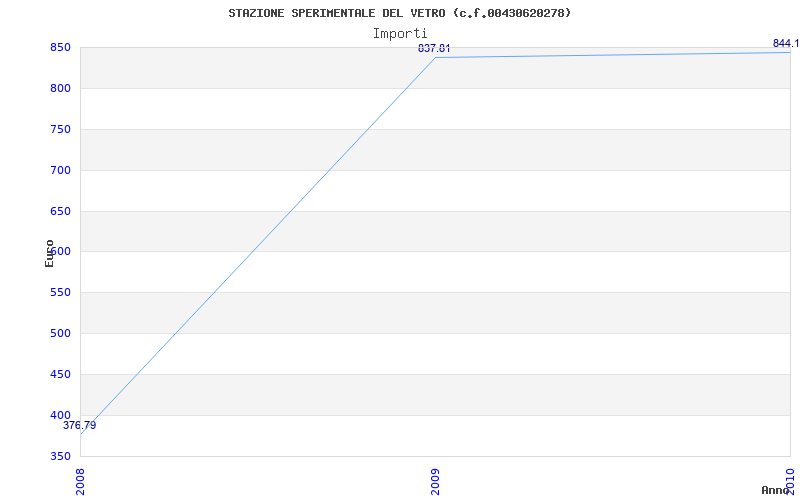The image size is (800, 500).
Task: Select the Importi subtitle text
Action: point(400,34)
